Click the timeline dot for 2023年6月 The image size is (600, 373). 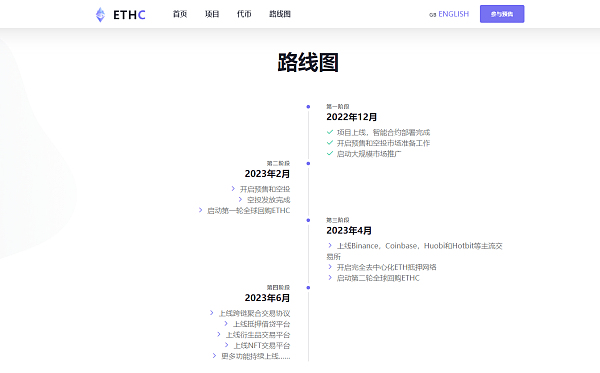click(308, 287)
